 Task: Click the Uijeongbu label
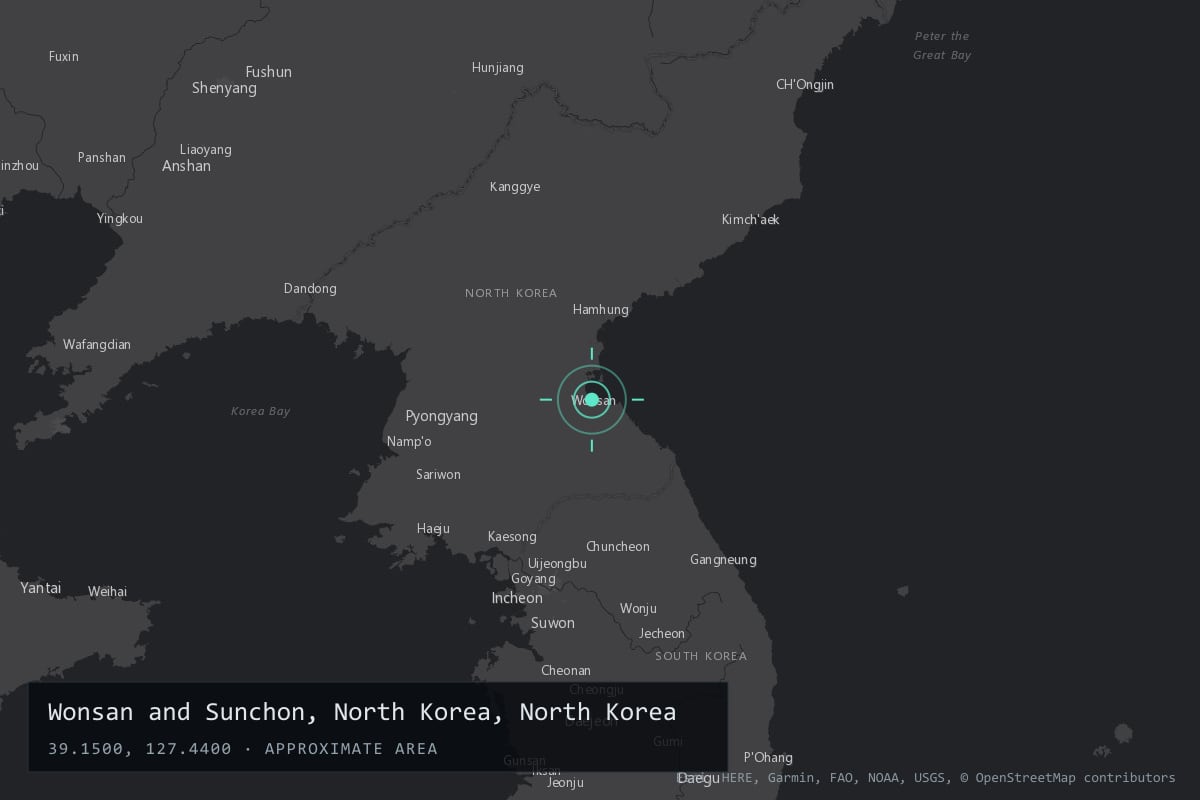(x=557, y=564)
